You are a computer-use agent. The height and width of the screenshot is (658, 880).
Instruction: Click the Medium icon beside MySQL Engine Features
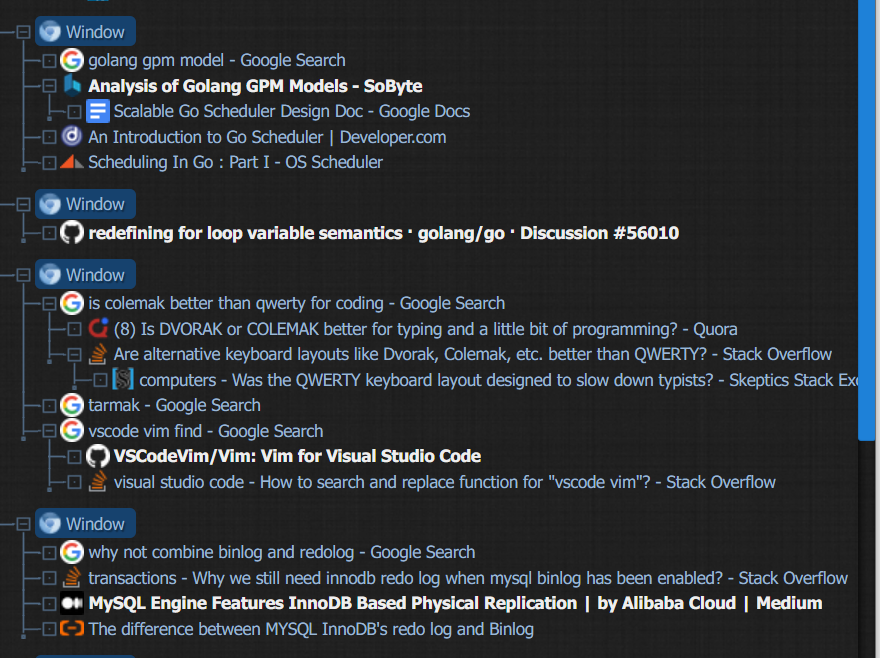72,603
